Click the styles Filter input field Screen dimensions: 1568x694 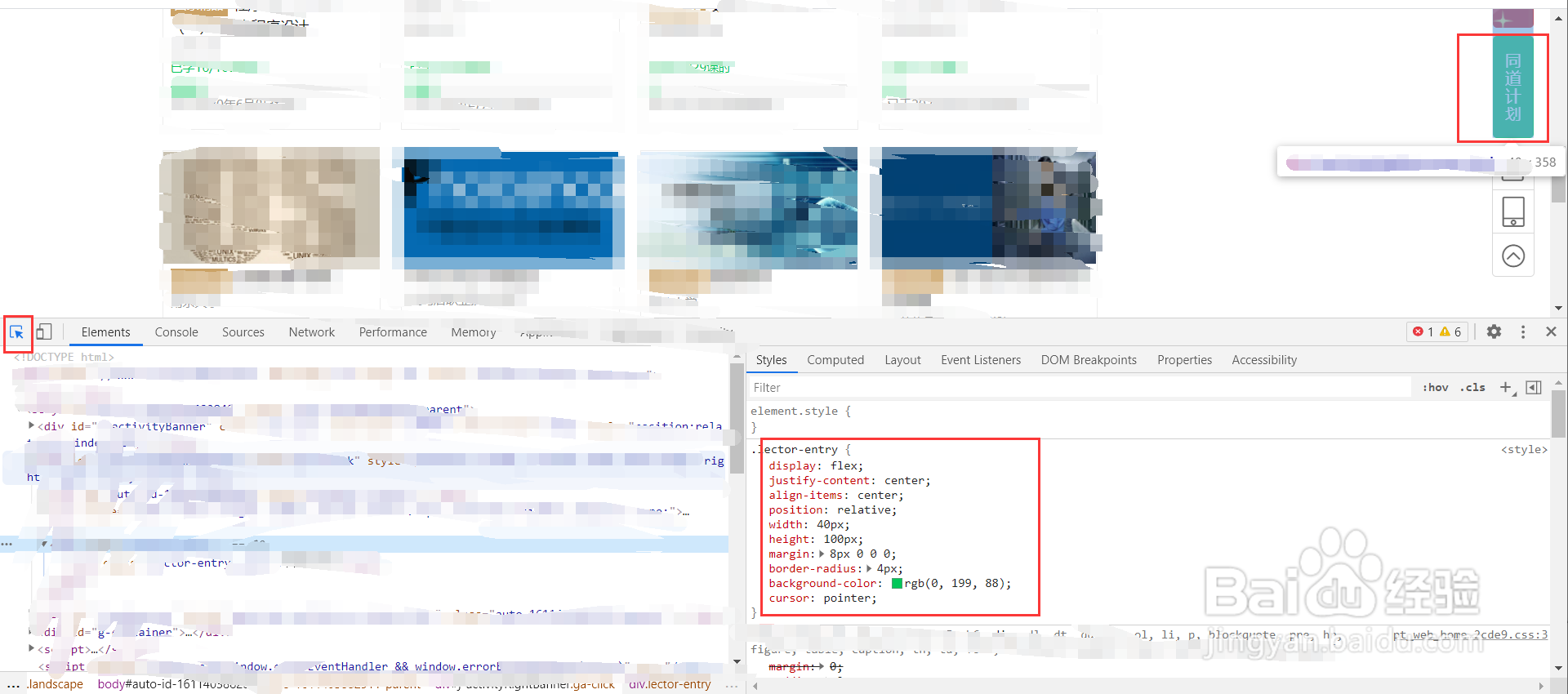coord(1080,388)
